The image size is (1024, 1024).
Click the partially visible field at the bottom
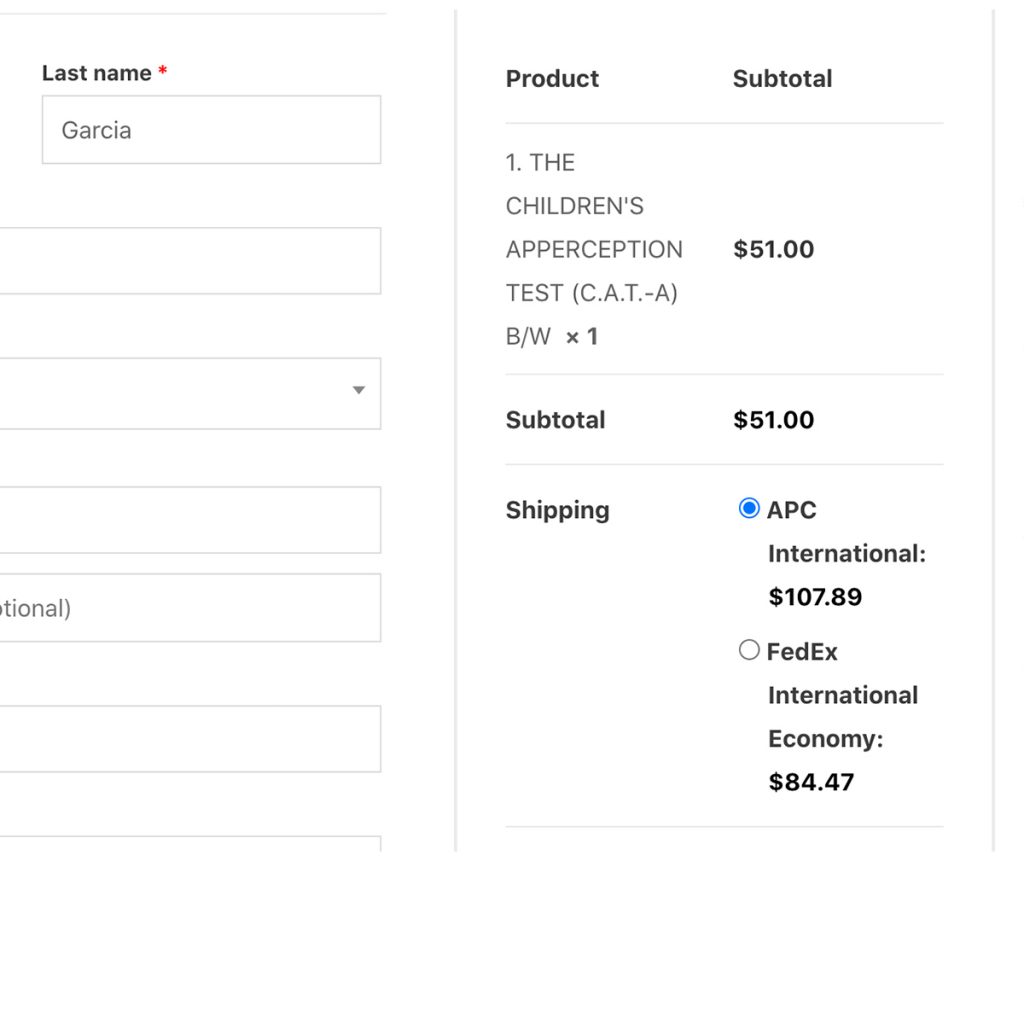190,843
